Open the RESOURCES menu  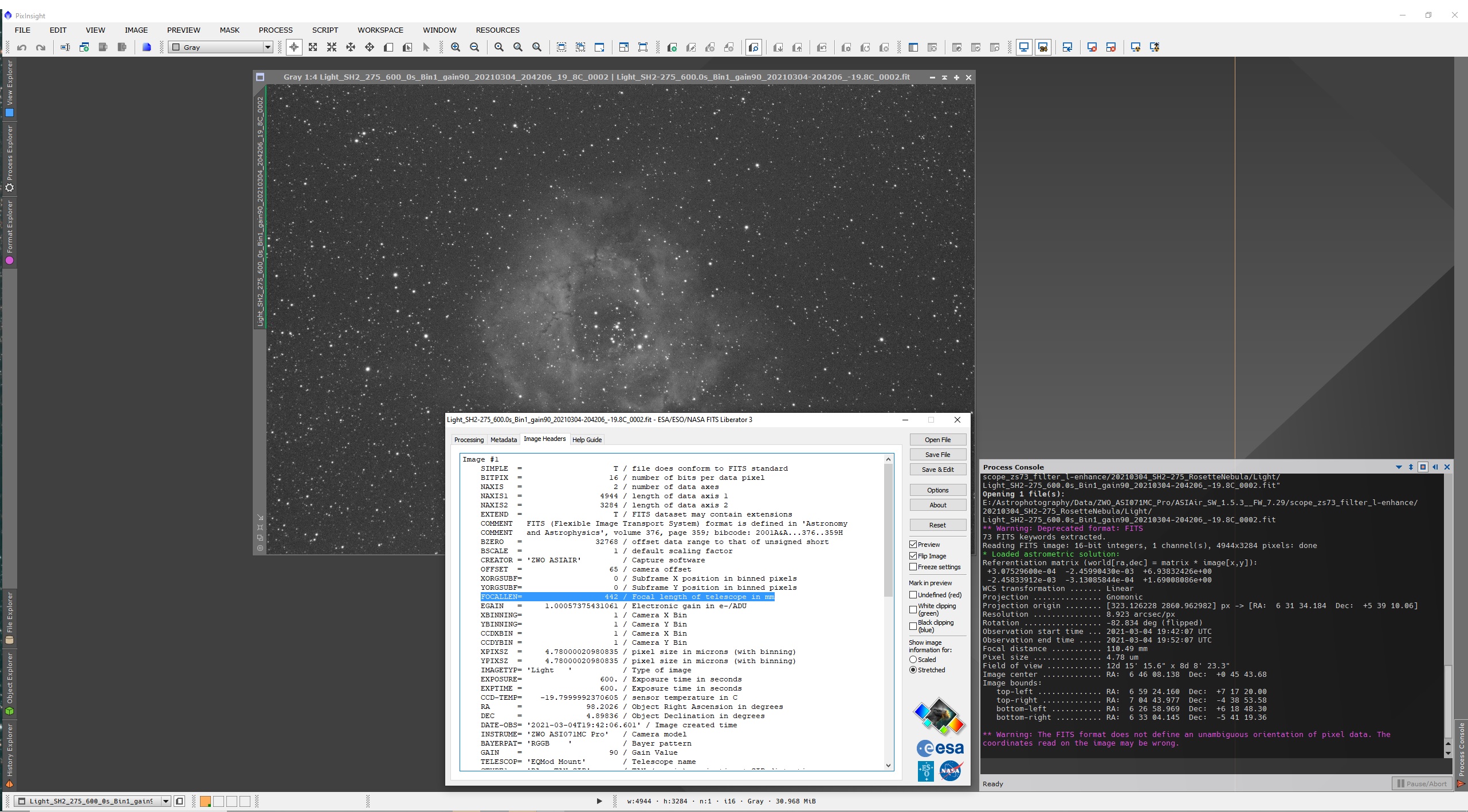[497, 30]
